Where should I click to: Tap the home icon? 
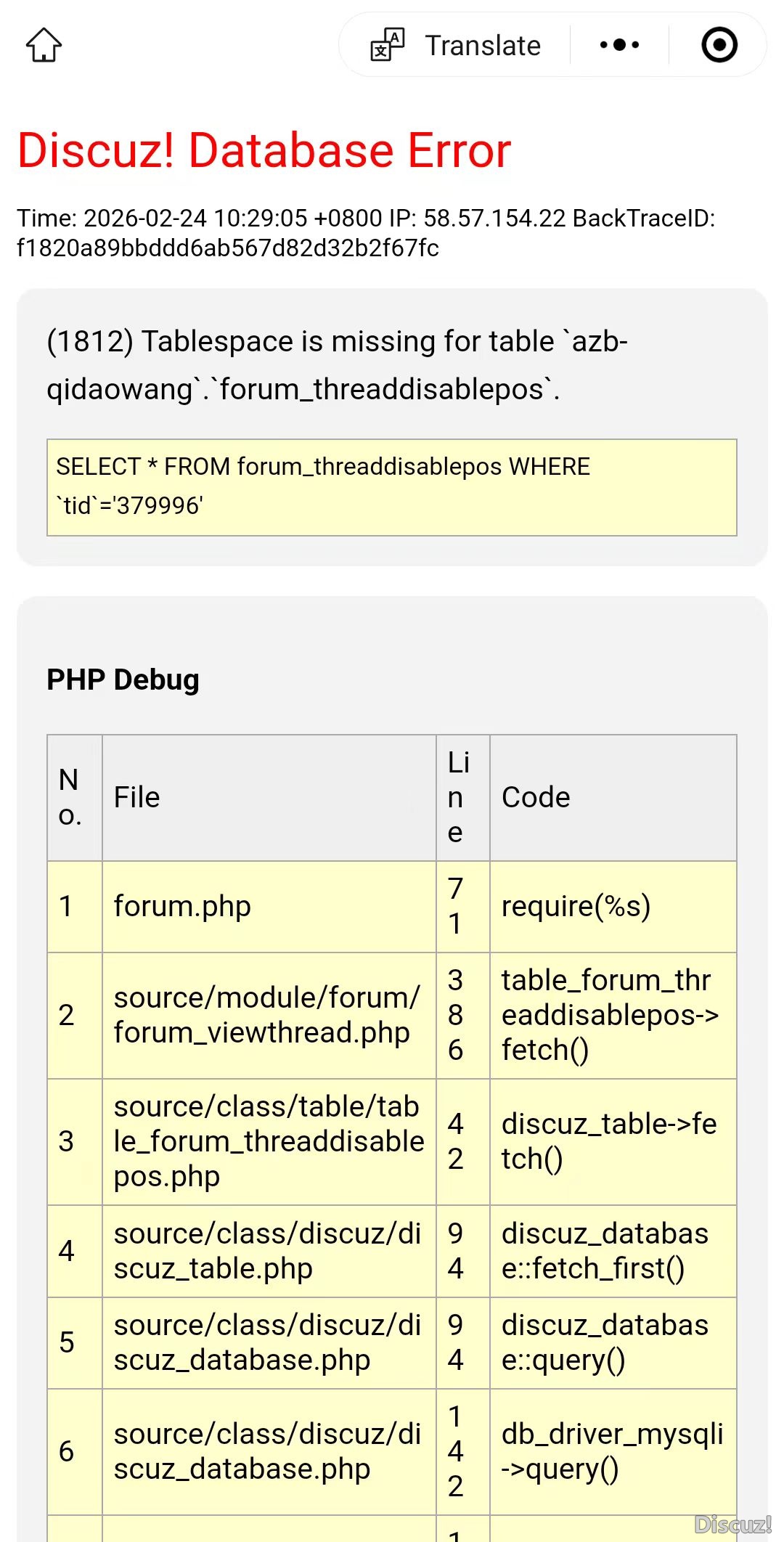click(x=44, y=45)
